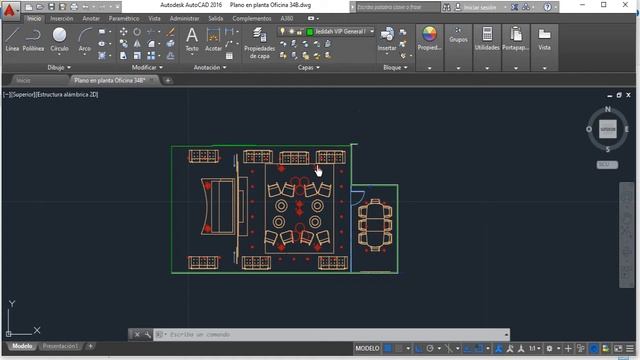Switch to the Salida ribbon tab

coord(216,18)
